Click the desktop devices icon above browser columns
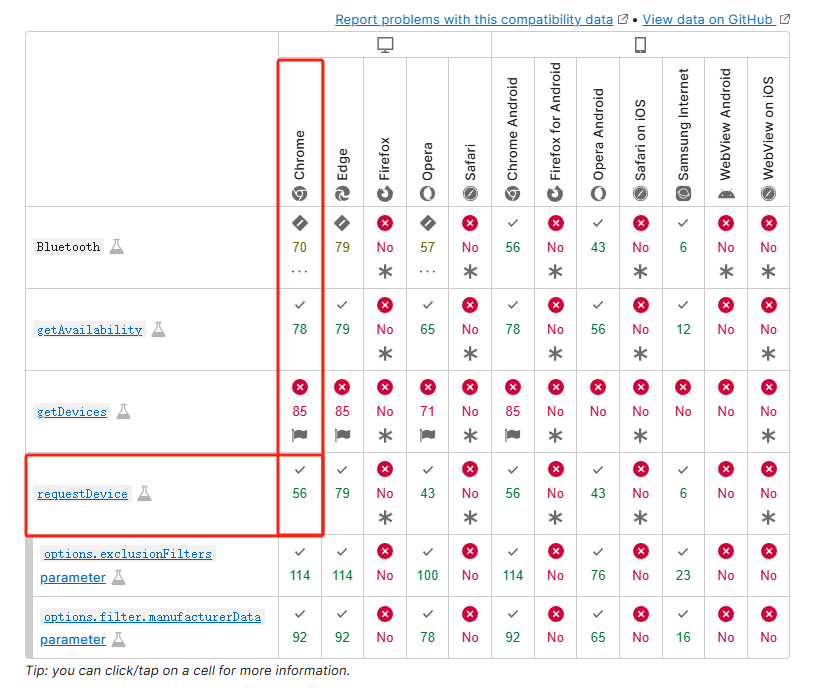This screenshot has height=689, width=820. pos(385,44)
